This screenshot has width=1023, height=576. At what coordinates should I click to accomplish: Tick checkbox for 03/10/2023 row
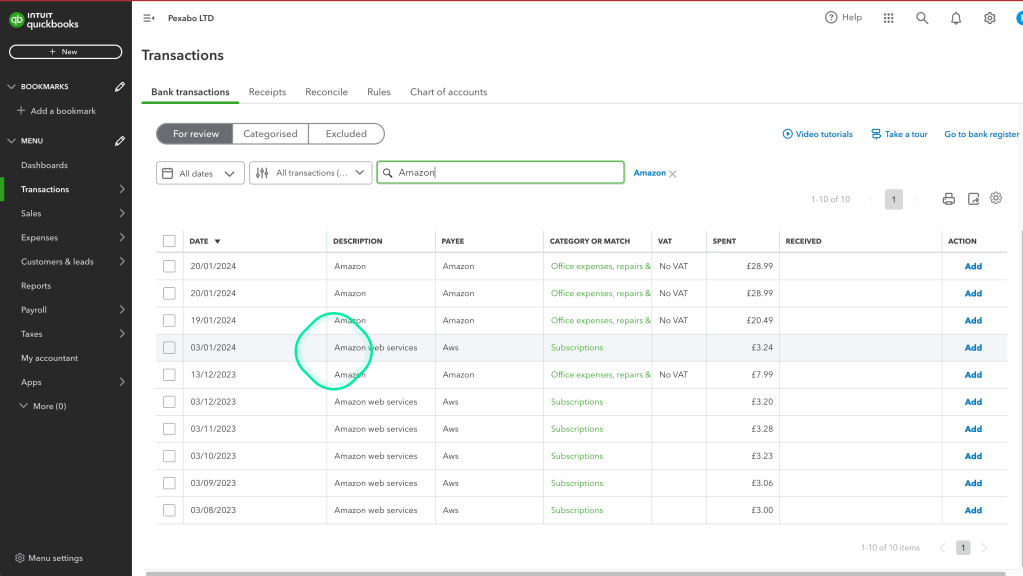(169, 456)
